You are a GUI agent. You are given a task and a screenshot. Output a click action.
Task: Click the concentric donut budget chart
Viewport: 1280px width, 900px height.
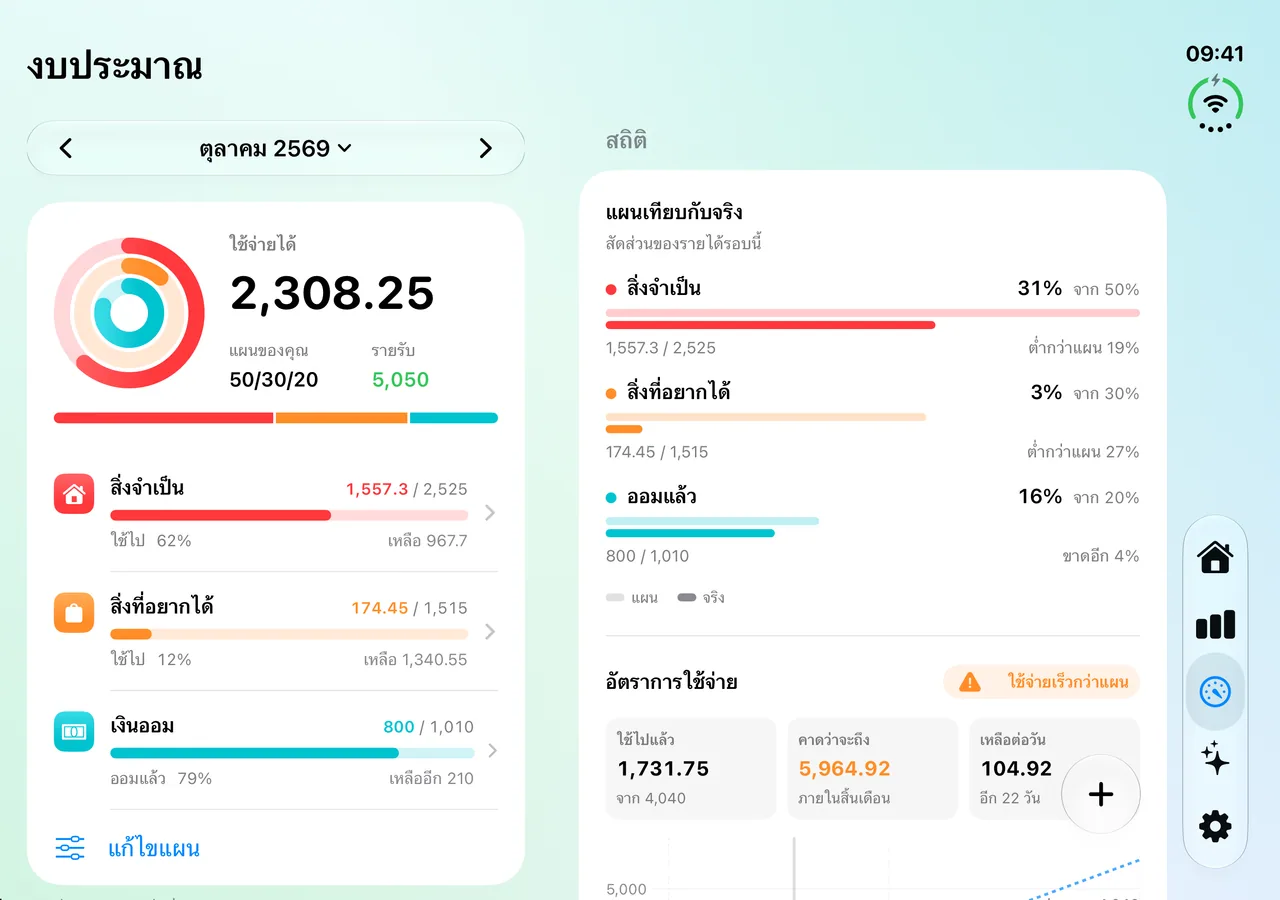click(x=129, y=313)
